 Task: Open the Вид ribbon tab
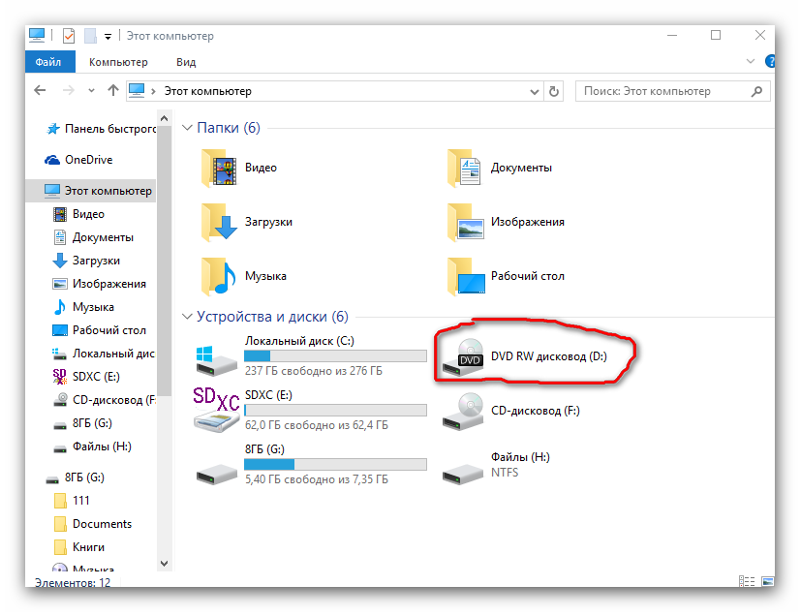[185, 62]
